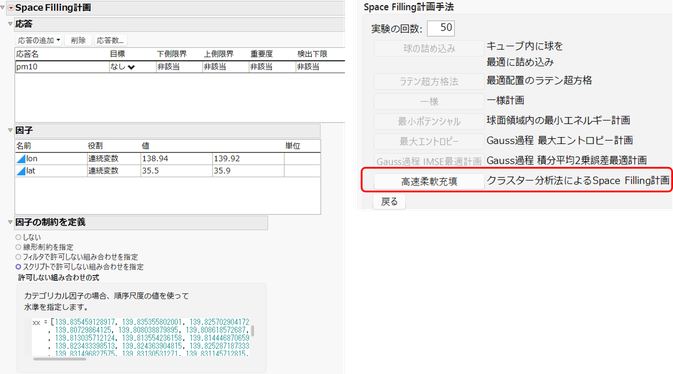Click the ラテン超方格法 button
This screenshot has height=374, width=673.
point(429,82)
